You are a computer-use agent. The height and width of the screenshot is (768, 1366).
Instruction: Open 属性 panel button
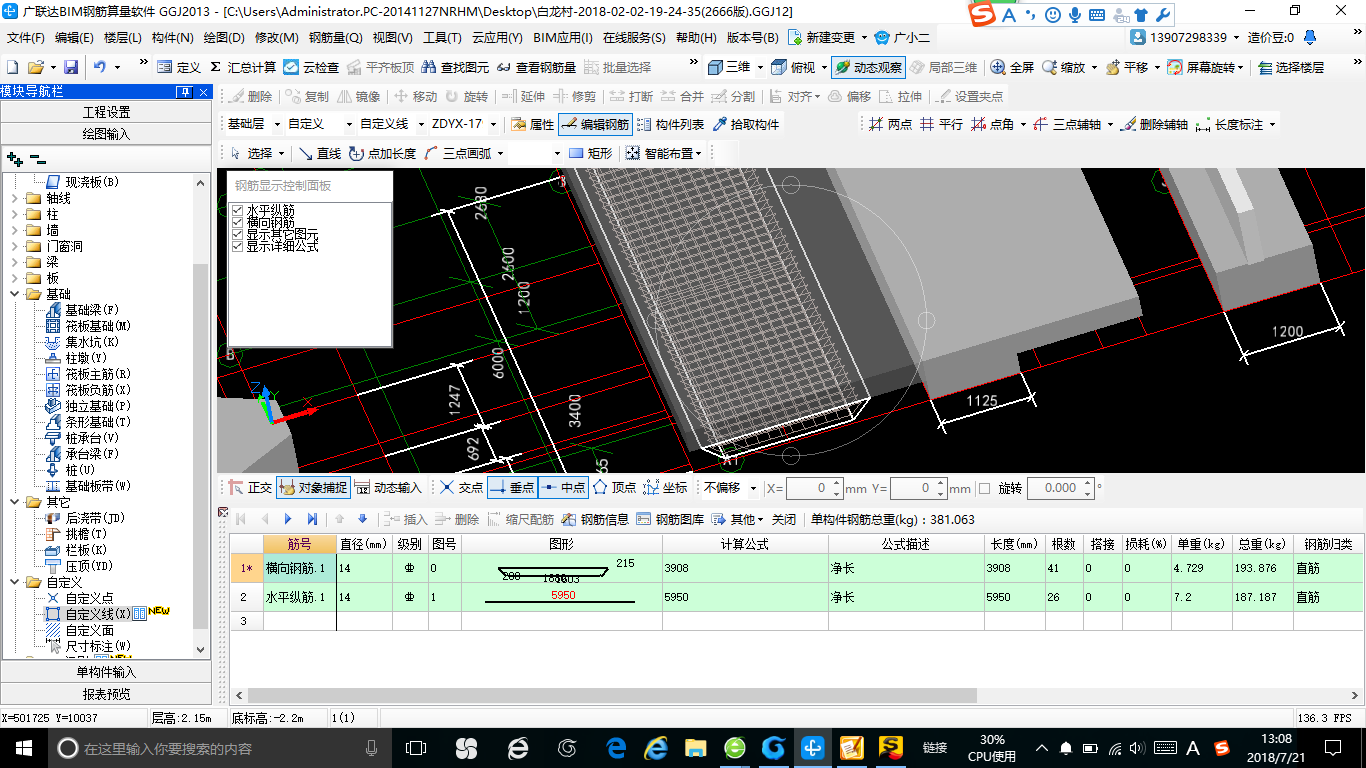click(x=533, y=125)
